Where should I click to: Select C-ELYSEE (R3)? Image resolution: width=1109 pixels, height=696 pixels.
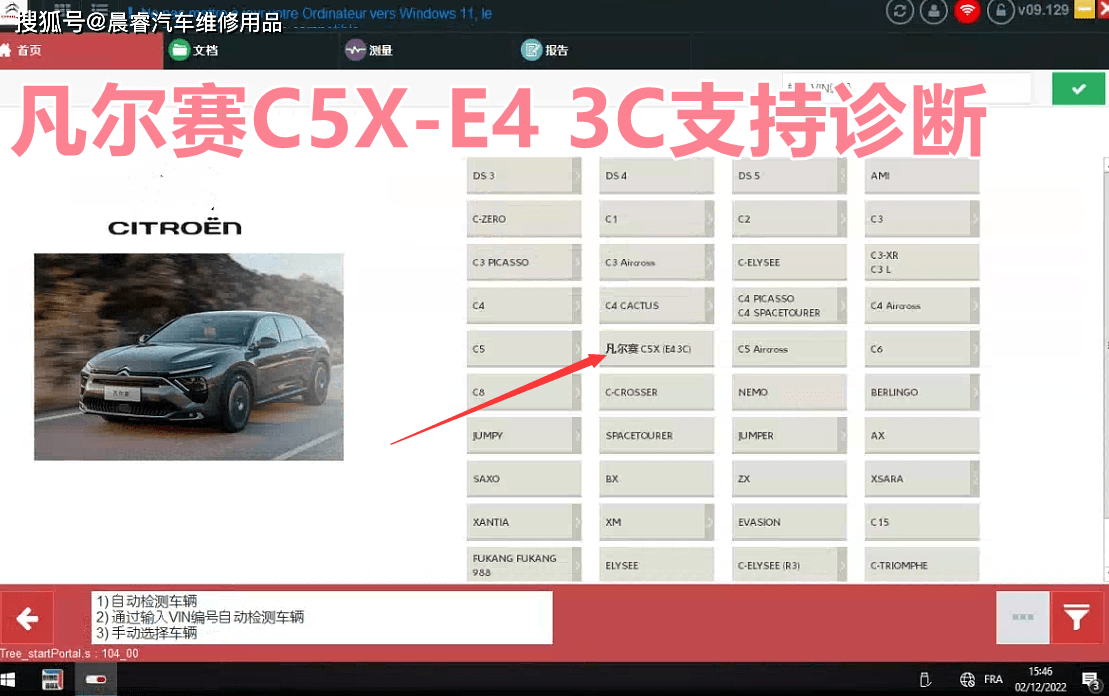point(789,565)
